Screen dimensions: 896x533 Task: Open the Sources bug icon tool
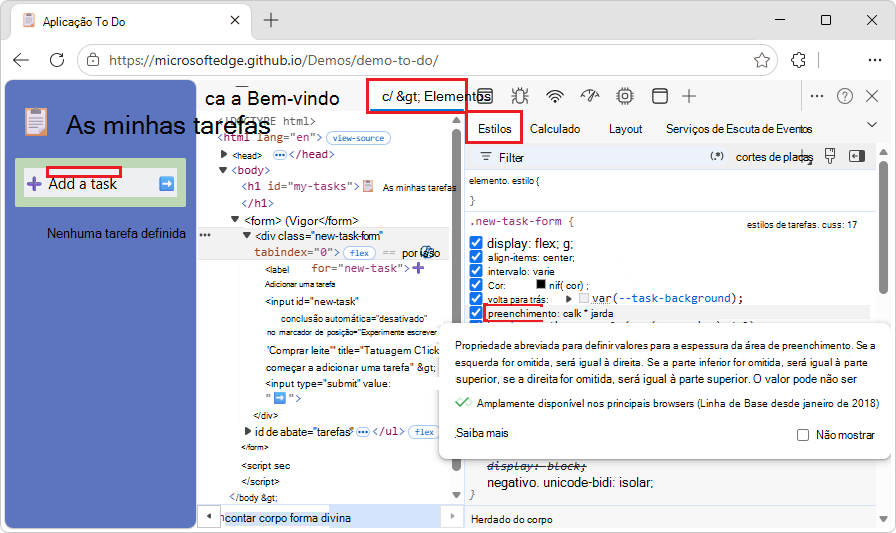pyautogui.click(x=520, y=96)
